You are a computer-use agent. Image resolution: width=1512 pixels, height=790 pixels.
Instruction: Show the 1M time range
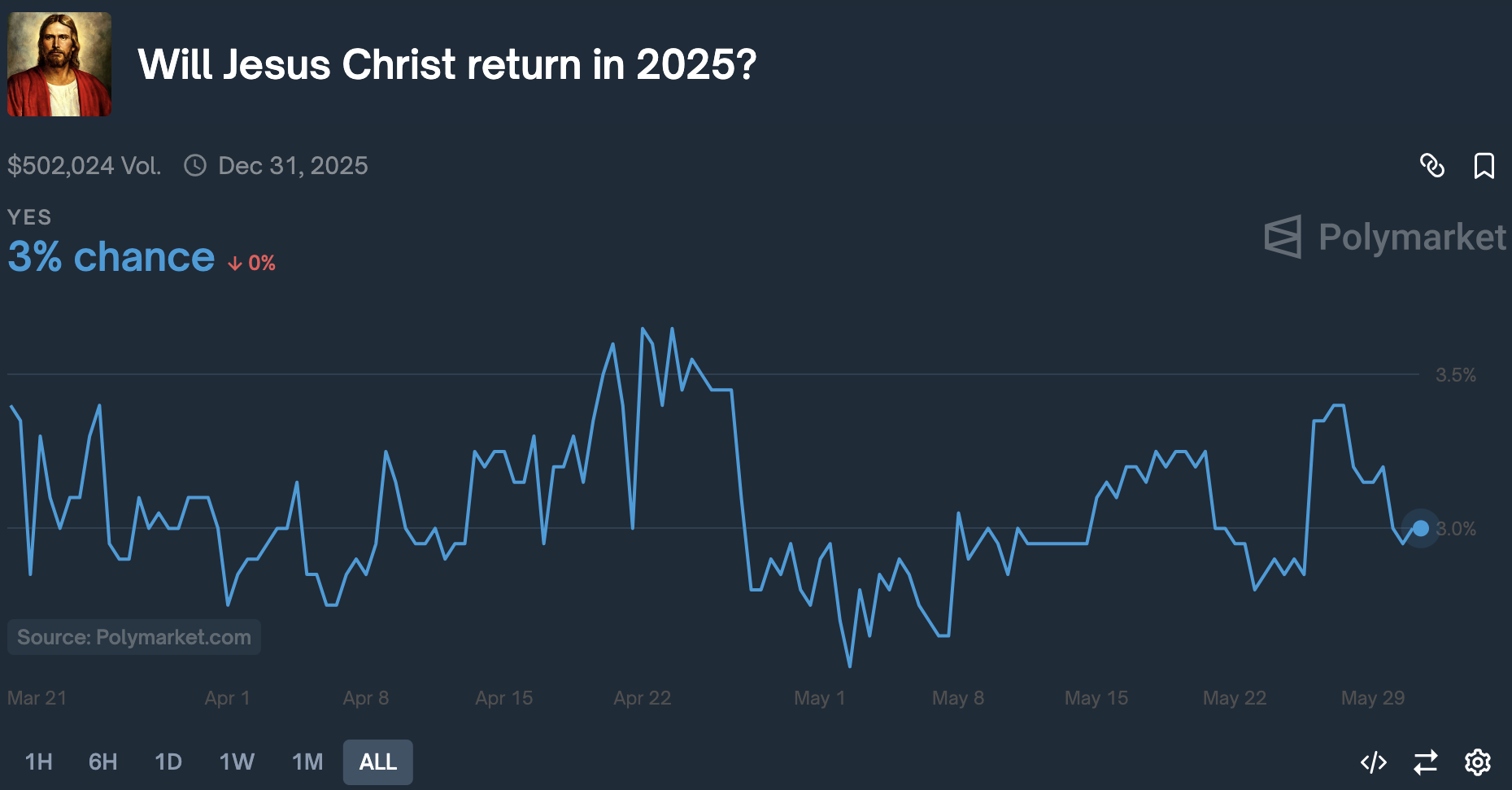click(x=307, y=762)
